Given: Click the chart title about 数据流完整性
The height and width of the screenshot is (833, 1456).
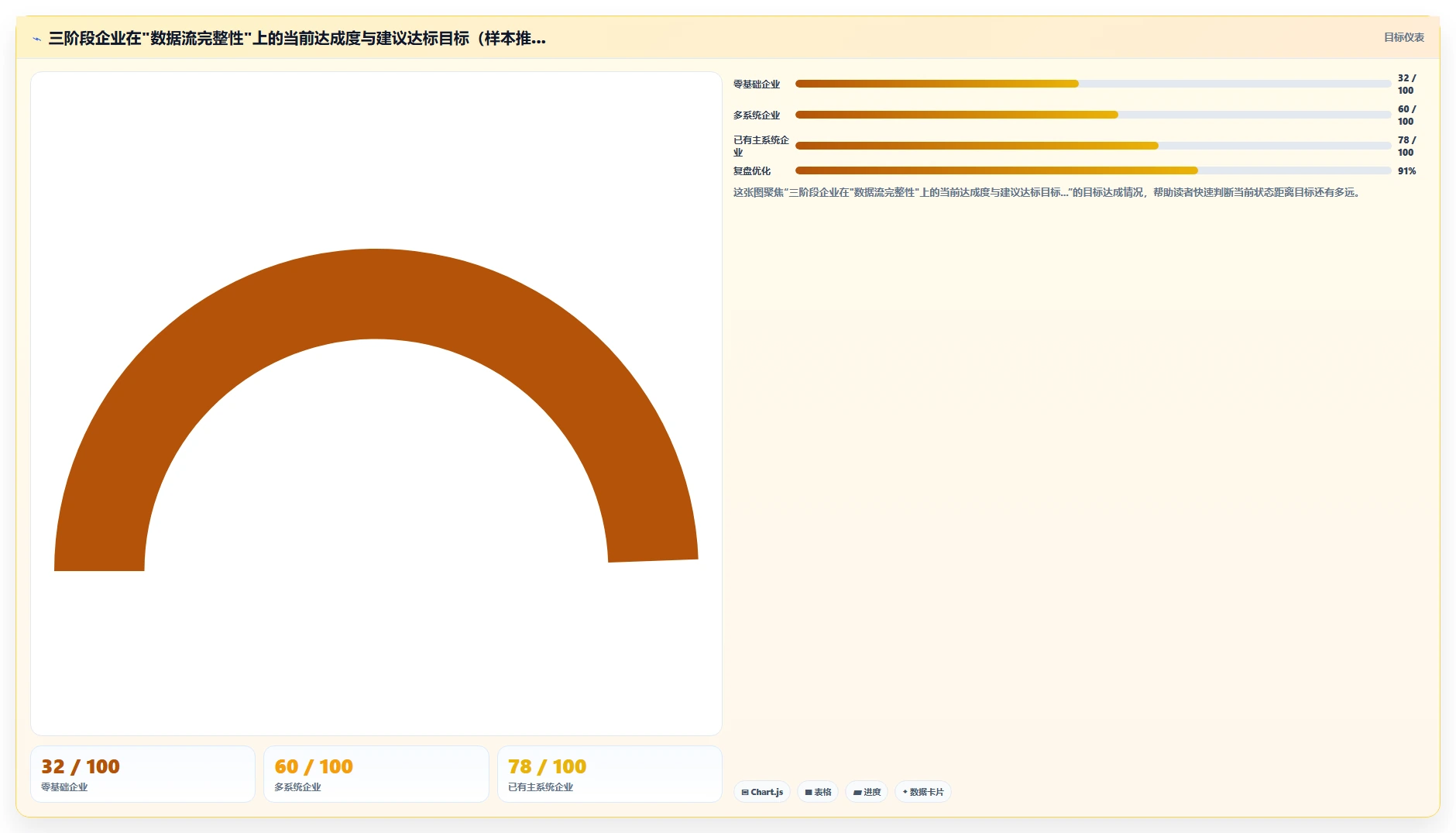Looking at the screenshot, I should click(297, 38).
